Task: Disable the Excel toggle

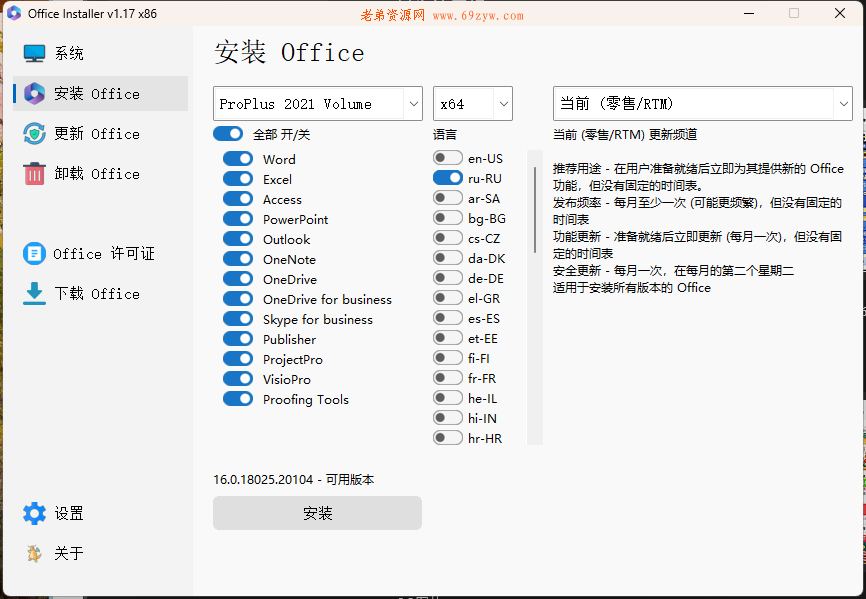Action: 238,179
